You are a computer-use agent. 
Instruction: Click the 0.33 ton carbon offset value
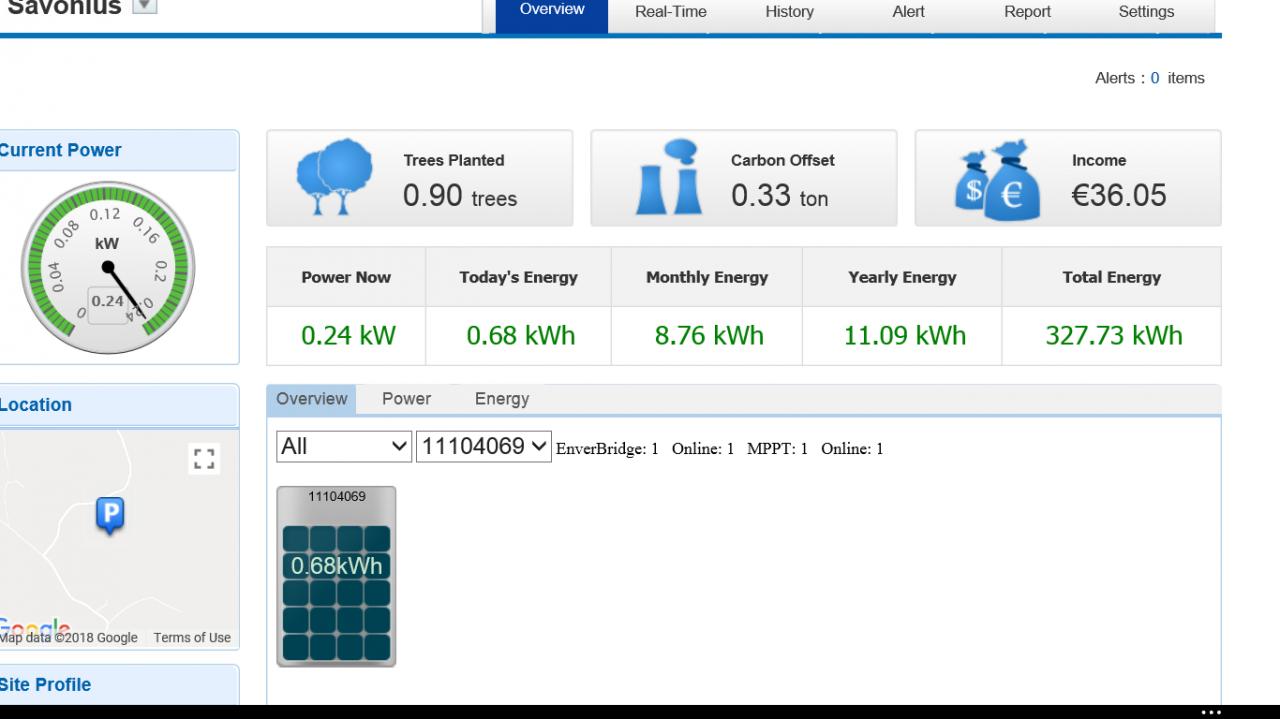779,195
